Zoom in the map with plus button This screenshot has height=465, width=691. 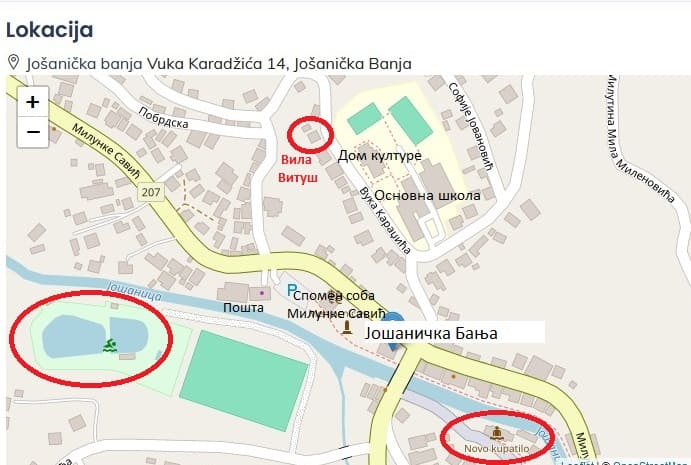pyautogui.click(x=33, y=102)
